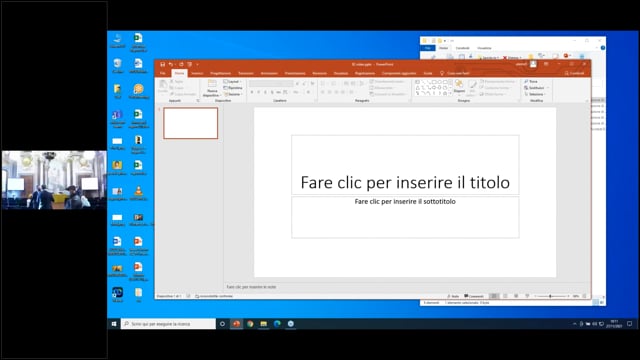Open Stili veloci quick styles
640x360 pixels.
pos(472,87)
